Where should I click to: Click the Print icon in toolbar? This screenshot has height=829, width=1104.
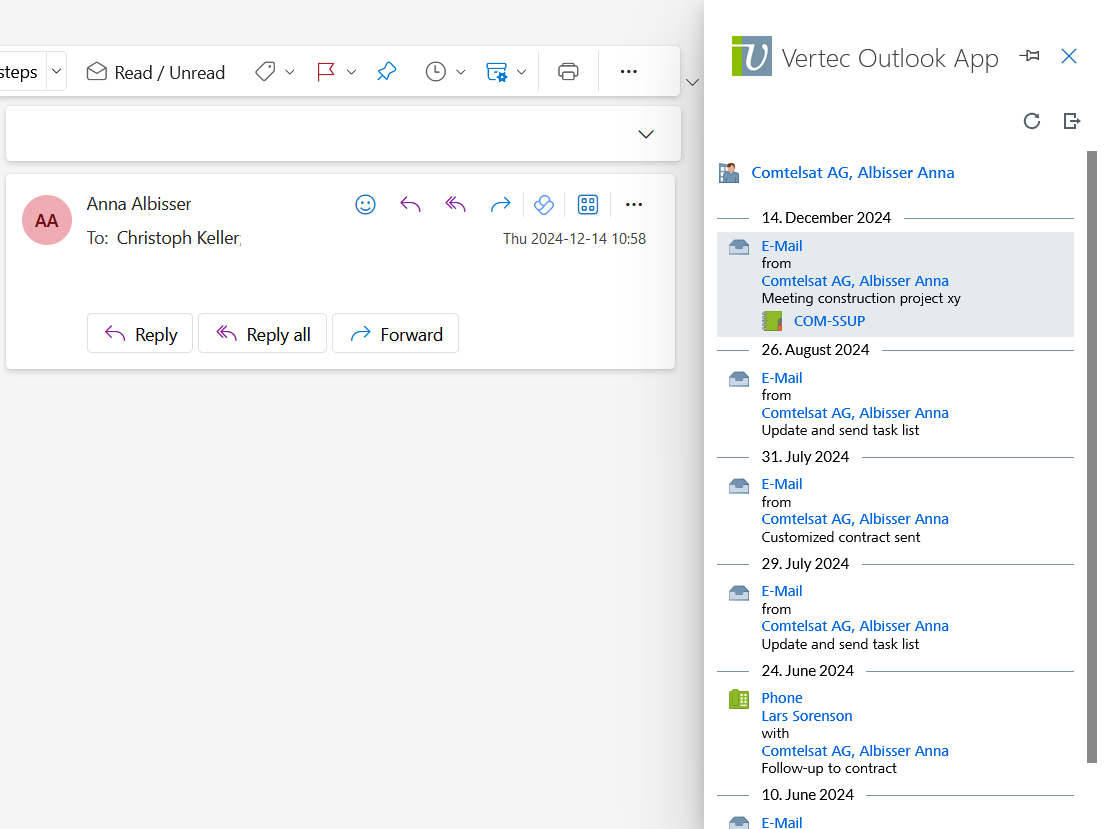(x=568, y=72)
